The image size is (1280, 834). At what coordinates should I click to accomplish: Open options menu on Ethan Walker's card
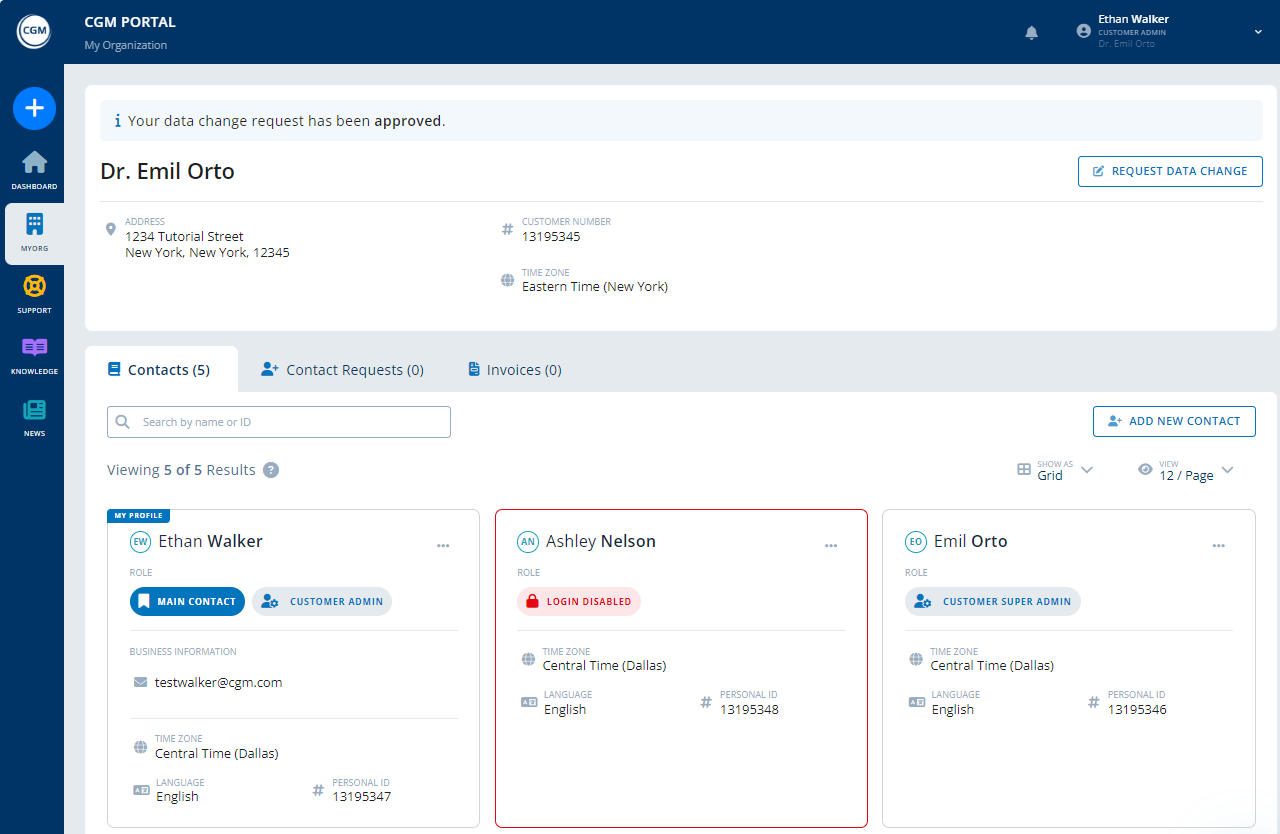tap(443, 545)
